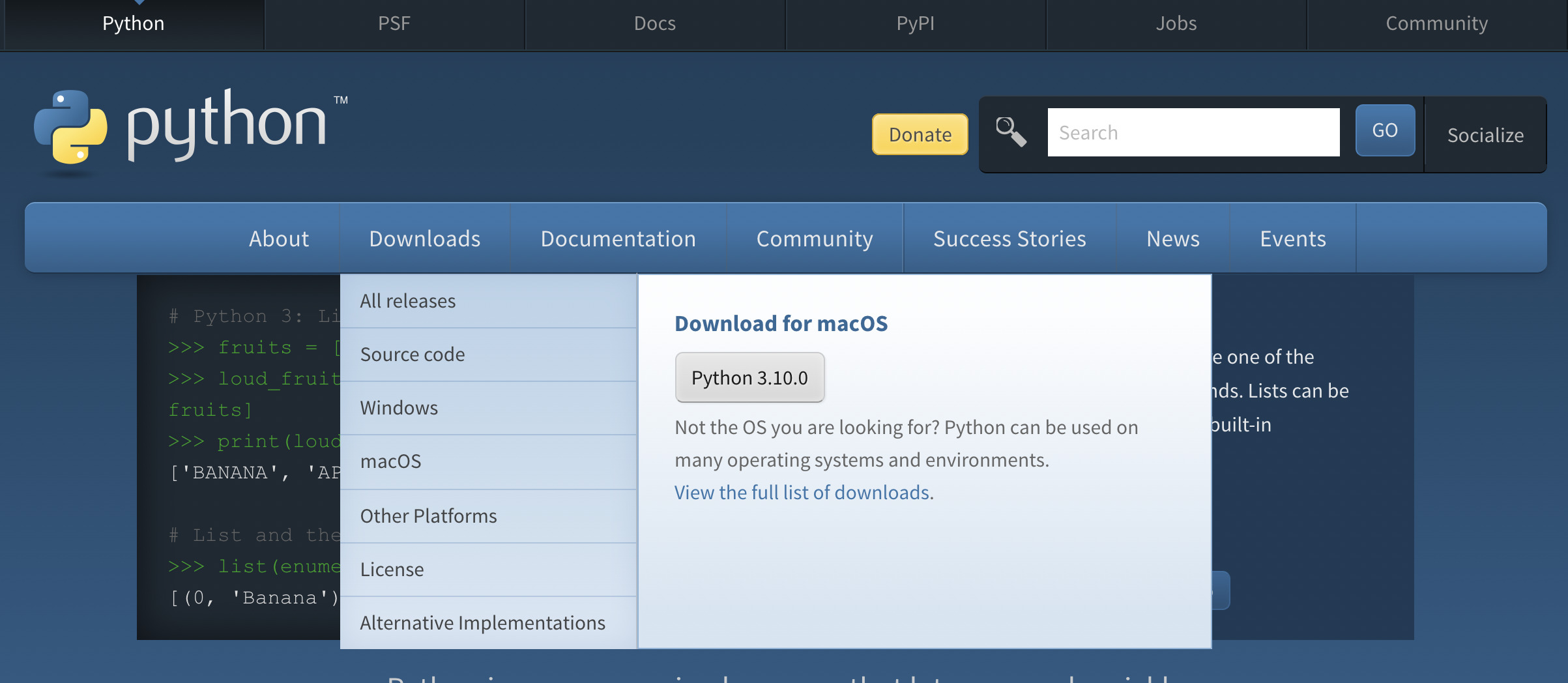Screen dimensions: 1568x683
Task: Click the Python logo icon
Action: coord(70,126)
